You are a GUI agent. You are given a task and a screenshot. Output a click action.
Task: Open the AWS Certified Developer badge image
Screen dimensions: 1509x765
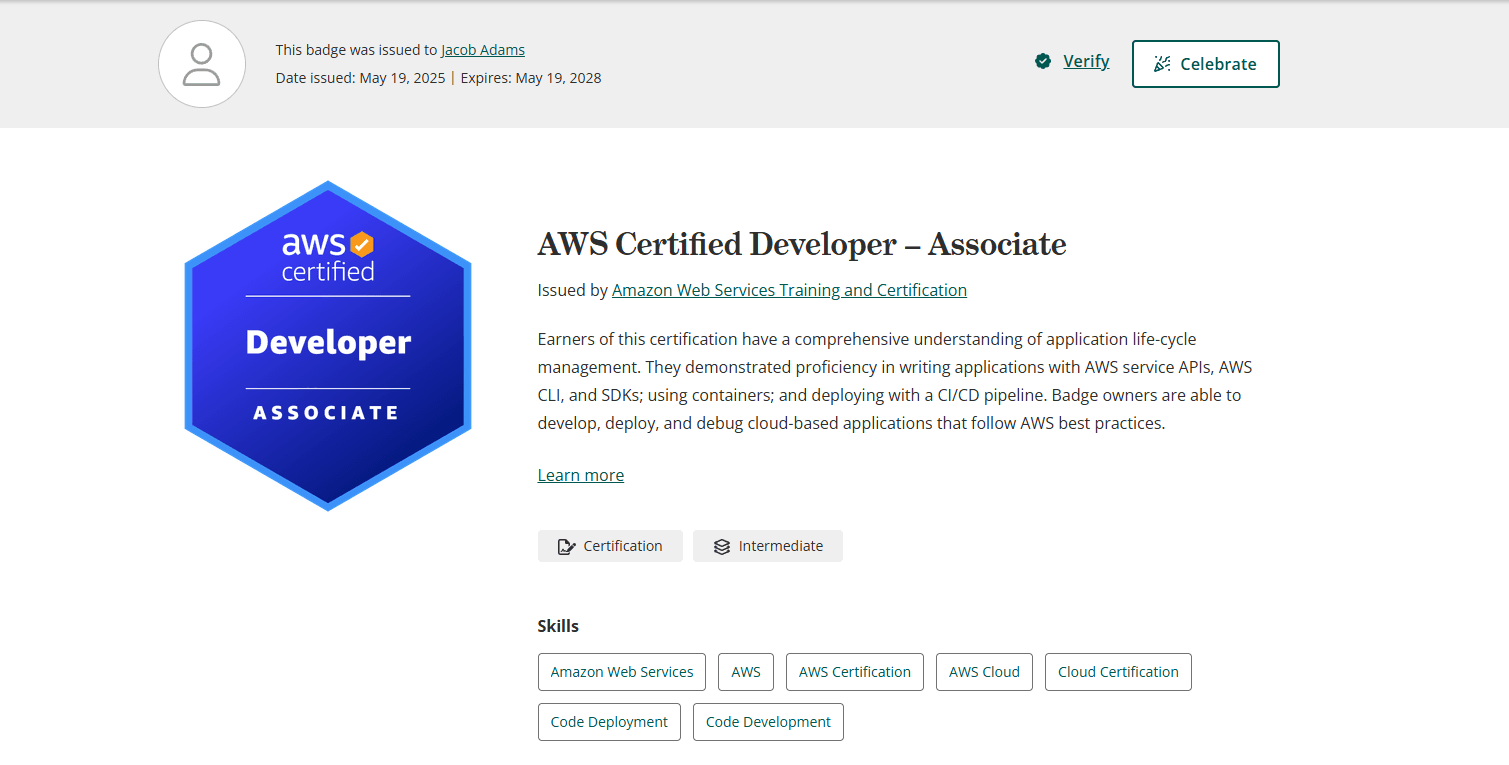[328, 346]
